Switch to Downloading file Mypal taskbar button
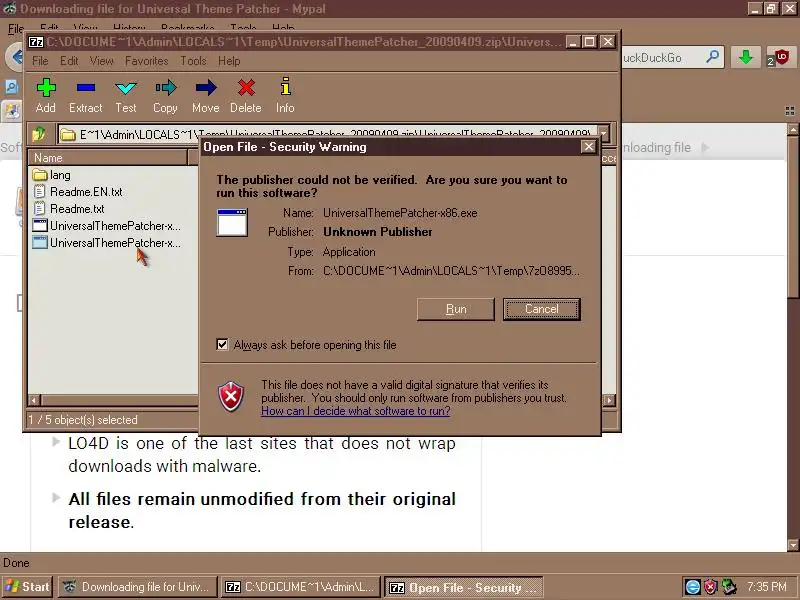Screen dimensions: 800x600 (137, 587)
